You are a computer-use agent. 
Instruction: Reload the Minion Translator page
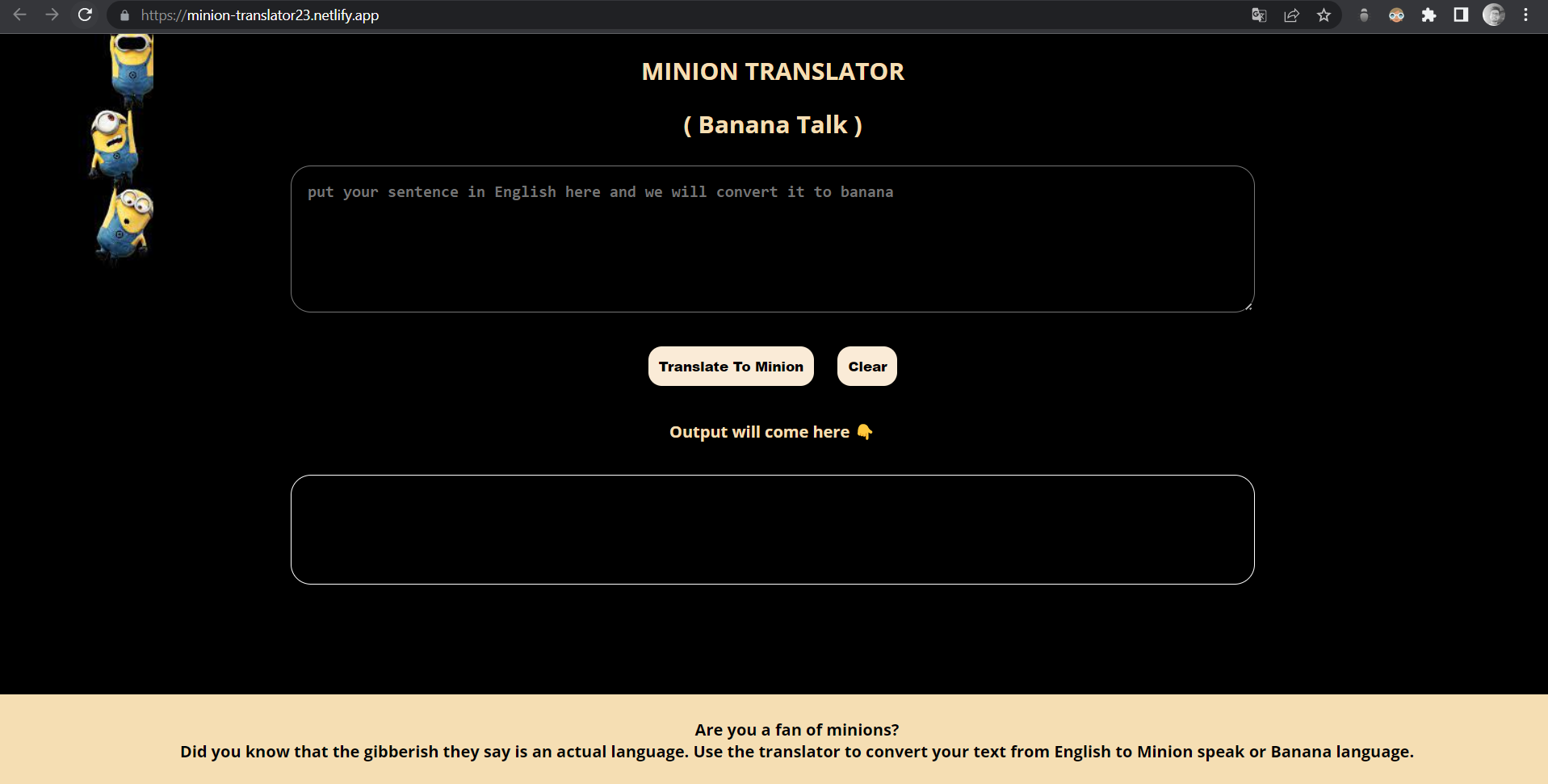point(85,15)
